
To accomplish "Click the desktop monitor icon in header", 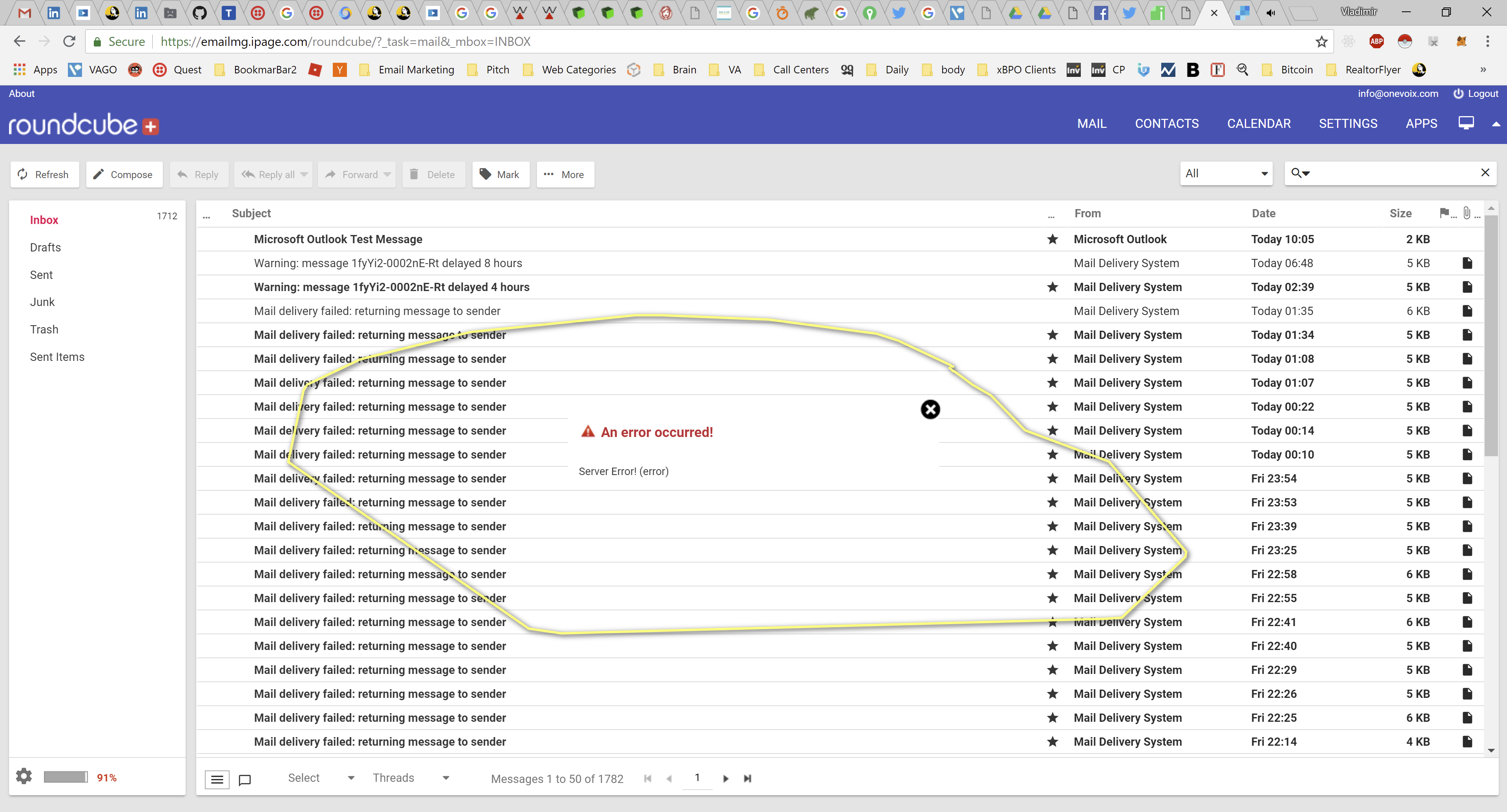I will coord(1465,123).
